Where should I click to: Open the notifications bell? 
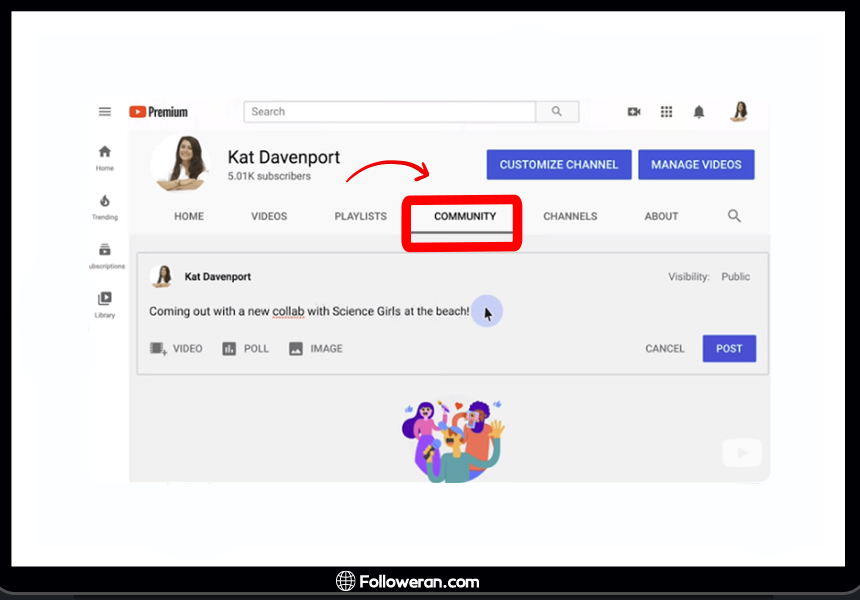[x=699, y=112]
